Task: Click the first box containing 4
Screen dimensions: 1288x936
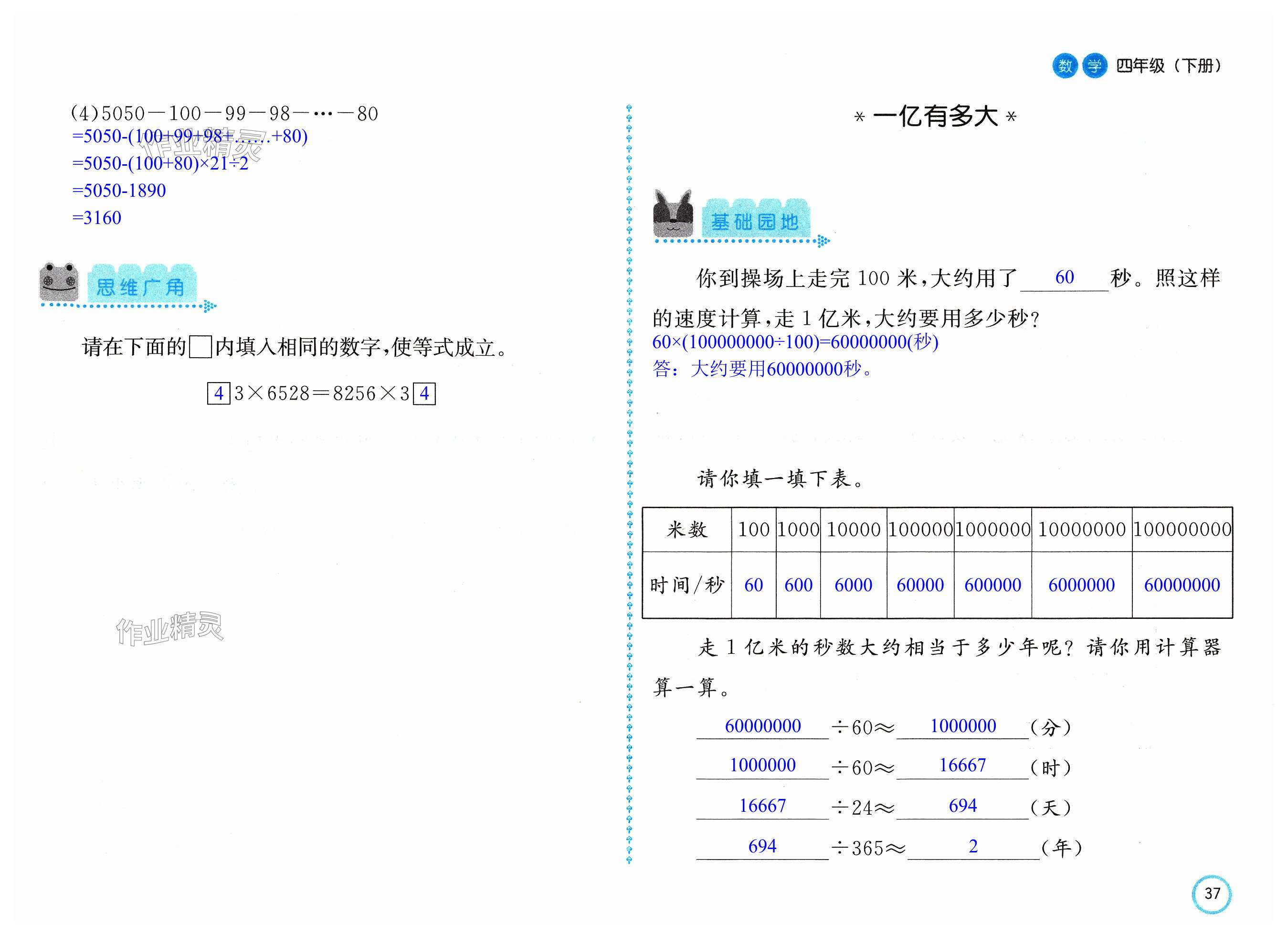Action: pos(219,393)
